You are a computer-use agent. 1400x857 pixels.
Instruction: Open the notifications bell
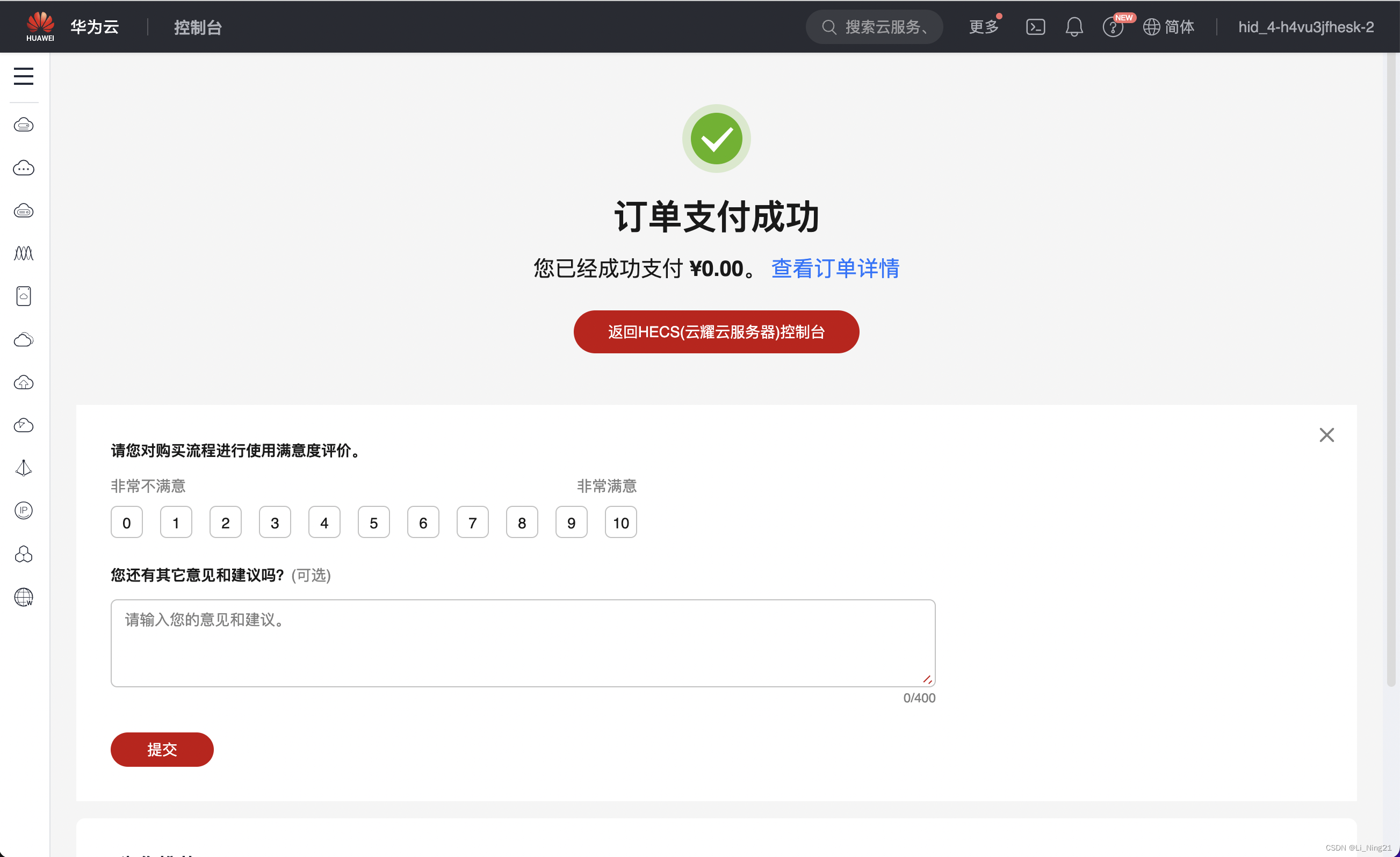(x=1074, y=27)
